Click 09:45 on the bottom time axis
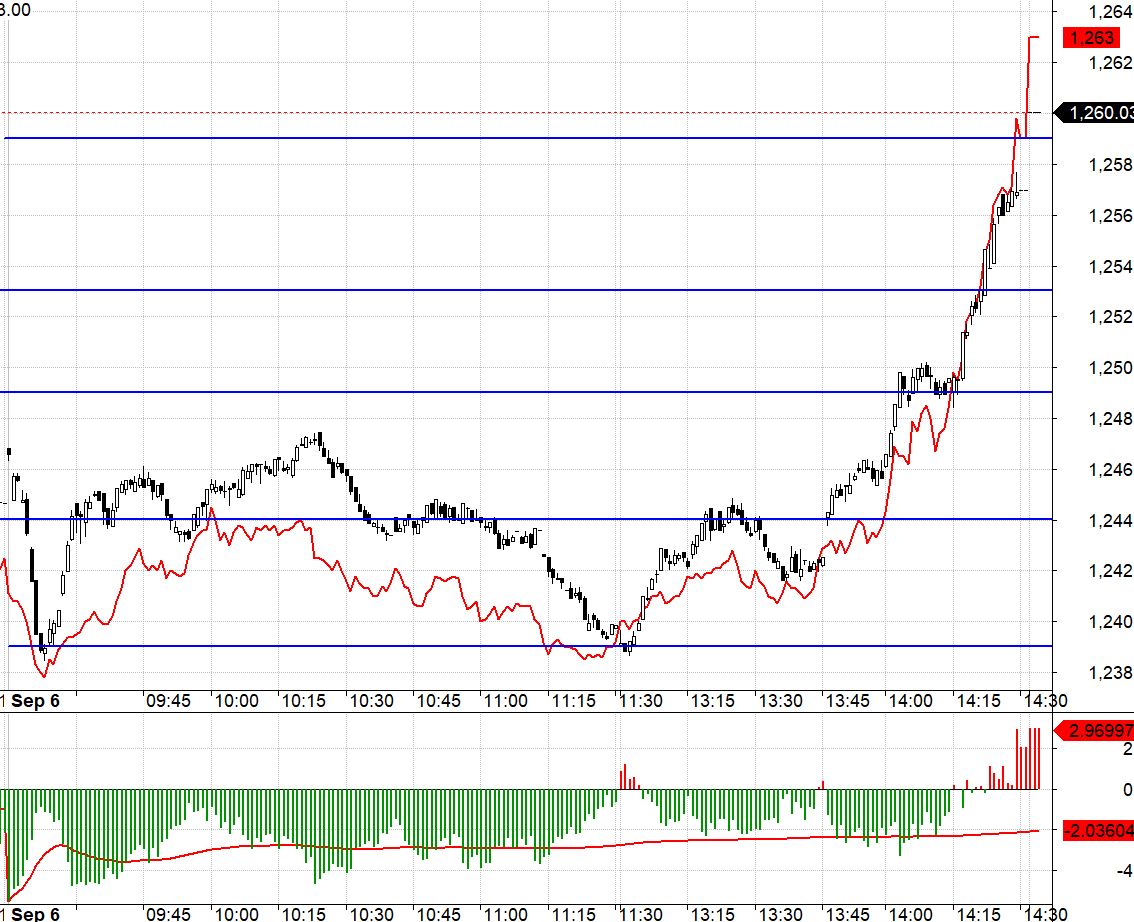This screenshot has height=922, width=1134. 168,914
